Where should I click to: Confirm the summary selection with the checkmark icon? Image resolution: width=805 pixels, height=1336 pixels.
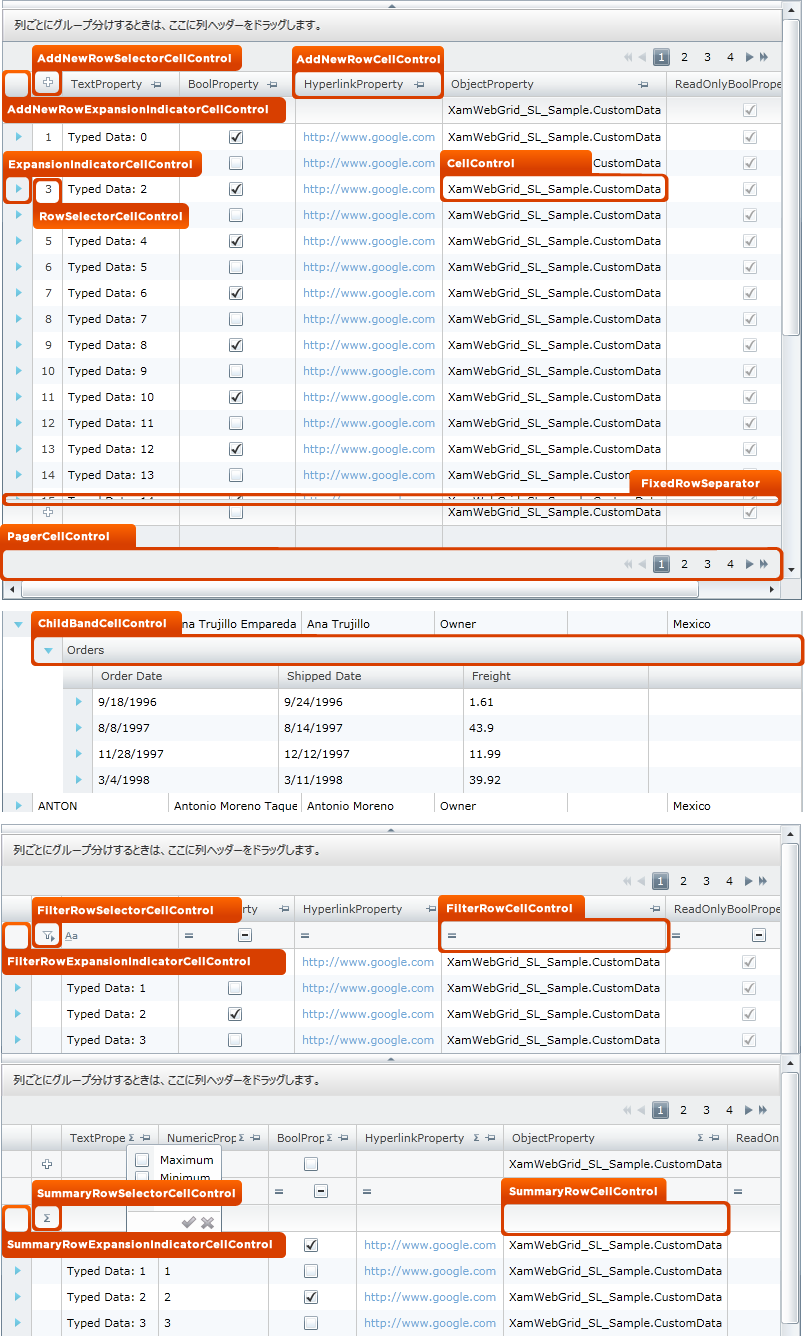click(x=188, y=1222)
